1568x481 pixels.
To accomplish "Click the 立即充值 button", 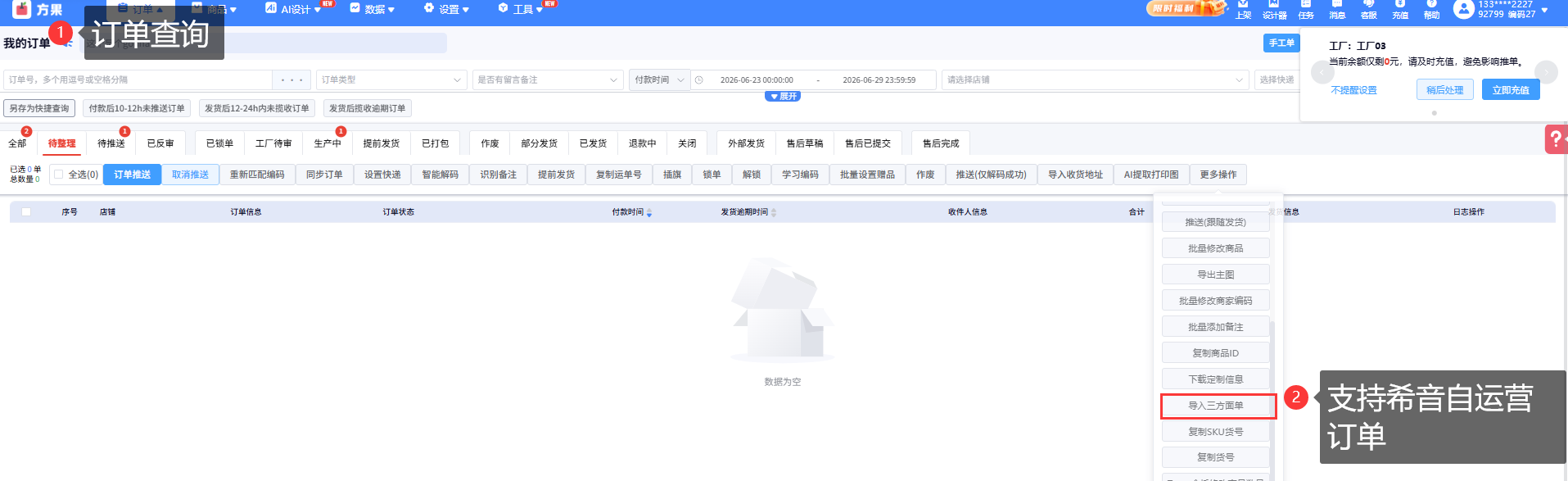I will (x=1511, y=90).
